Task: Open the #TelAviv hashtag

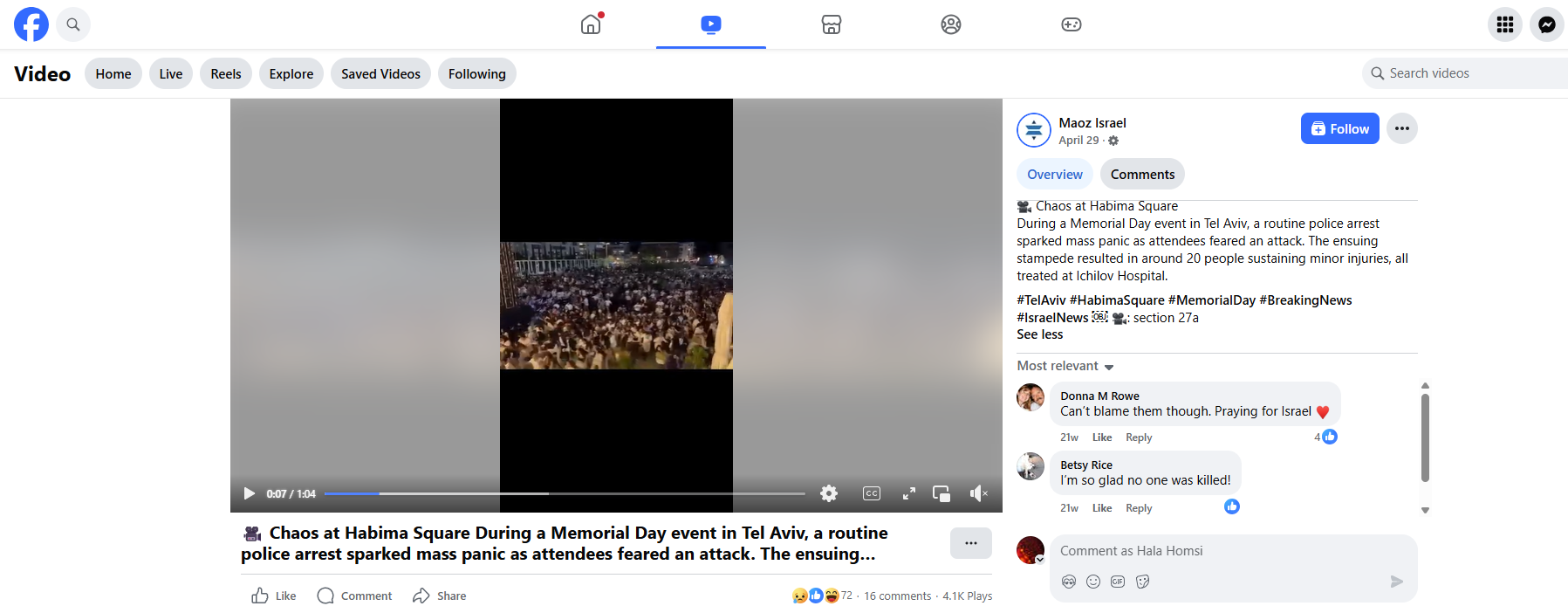Action: (1041, 300)
